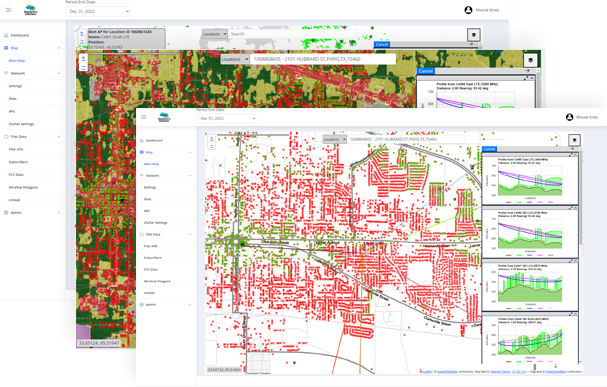Open the Locations dropdown in the middle window
Image resolution: width=607 pixels, height=387 pixels.
(235, 59)
